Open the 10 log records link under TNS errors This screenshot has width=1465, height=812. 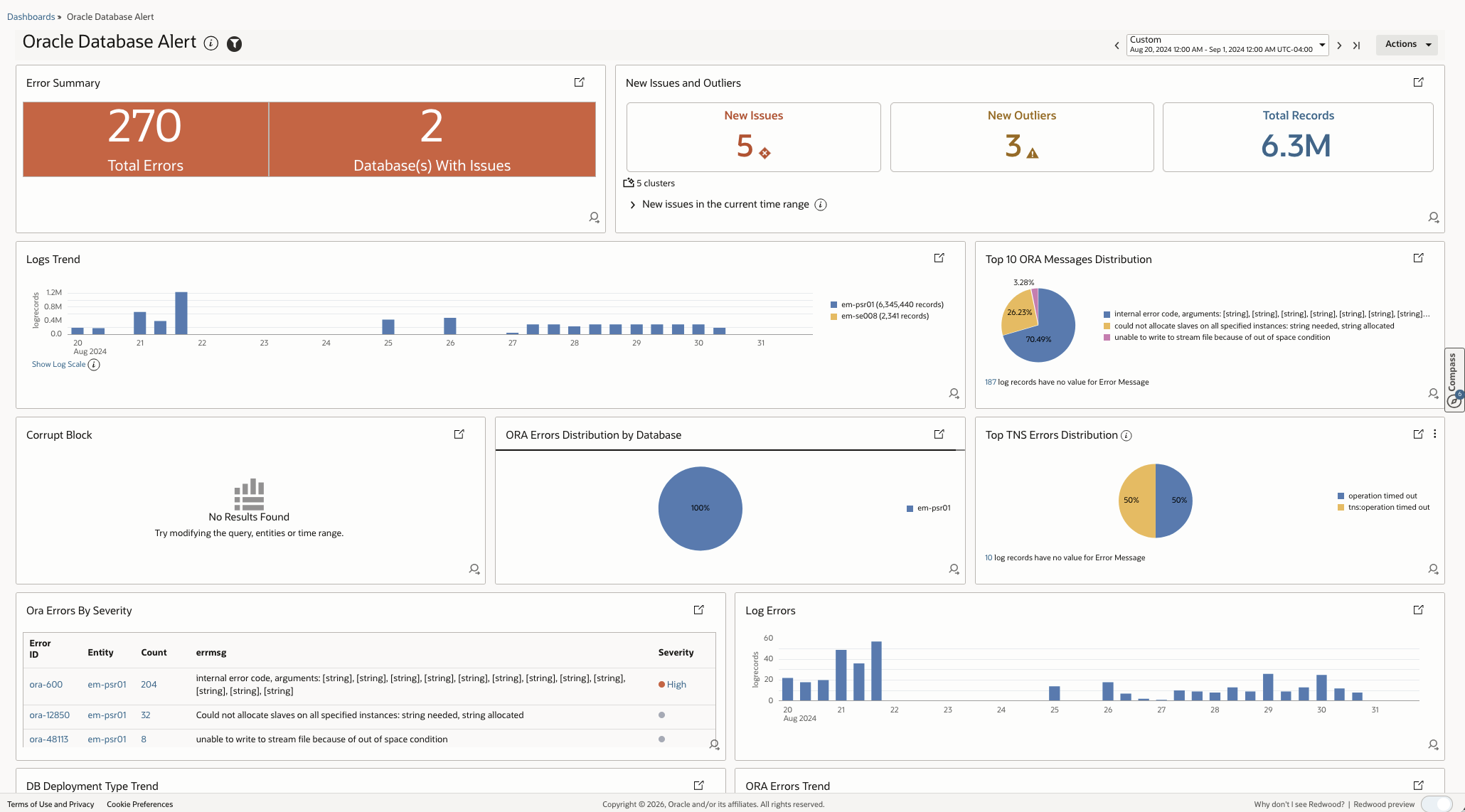[x=989, y=557]
